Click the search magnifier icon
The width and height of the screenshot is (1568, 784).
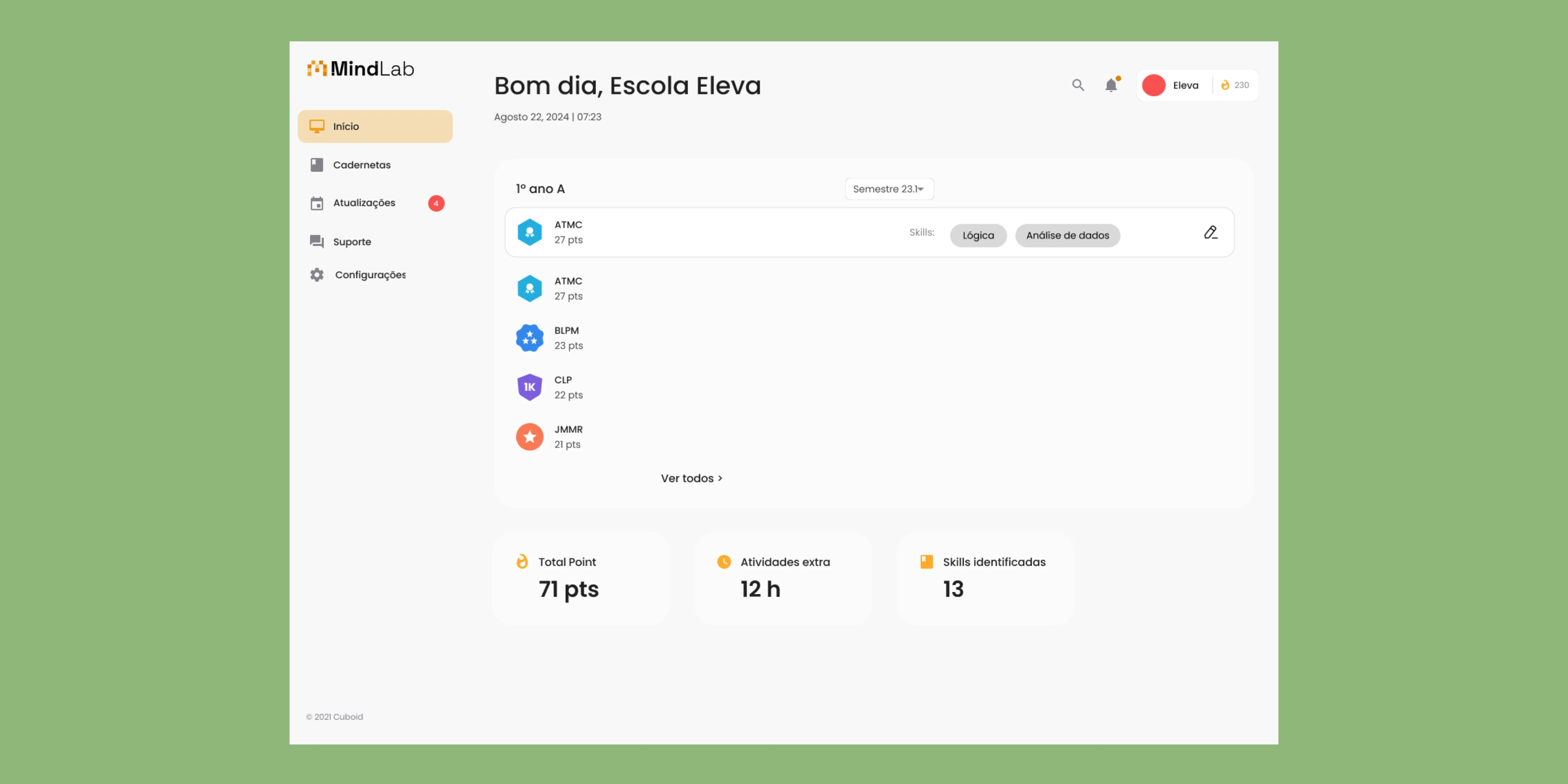[x=1078, y=85]
